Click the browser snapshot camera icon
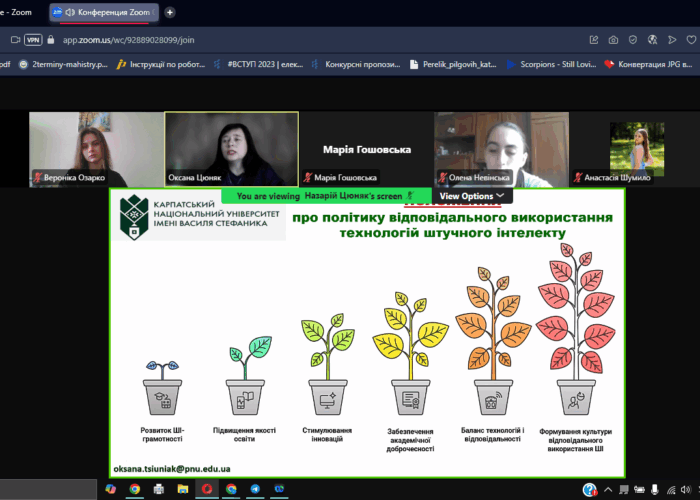Viewport: 700px width, 500px height. point(612,39)
